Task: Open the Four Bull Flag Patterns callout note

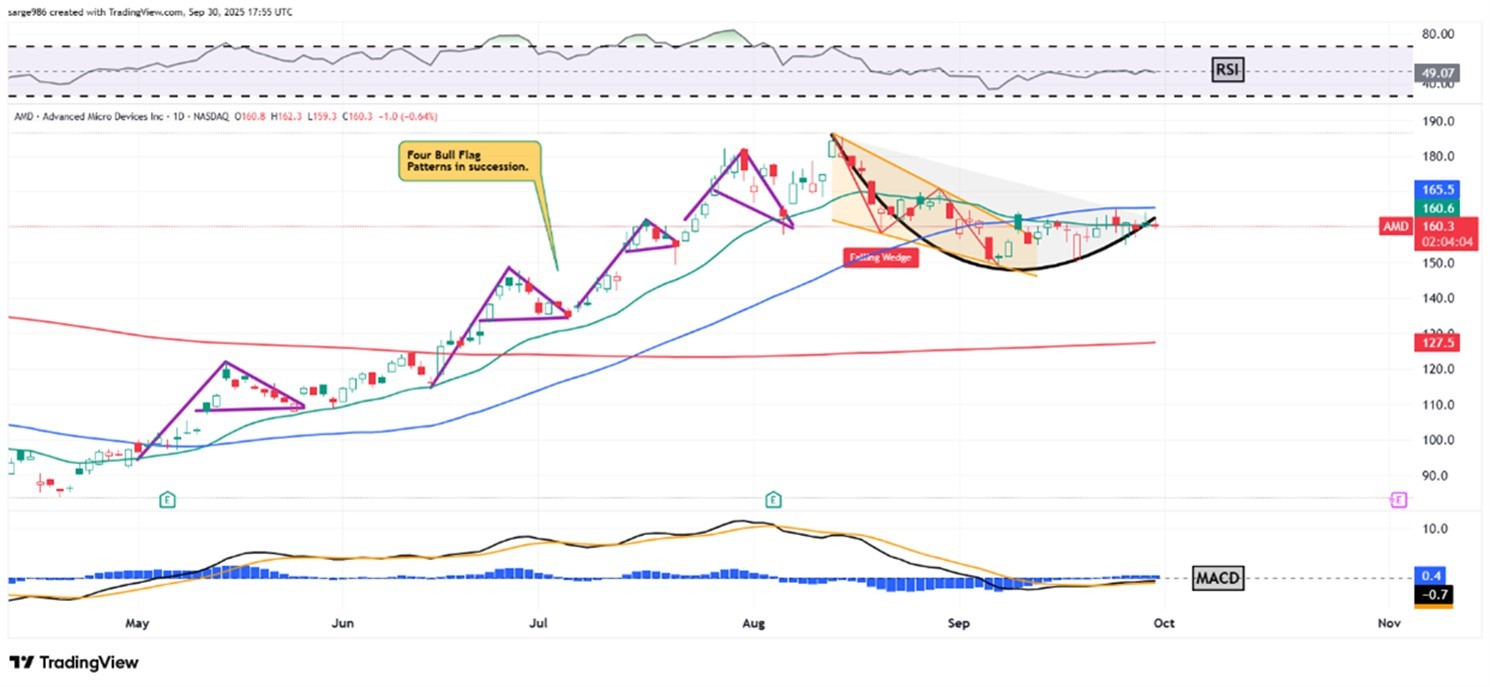Action: [x=471, y=161]
